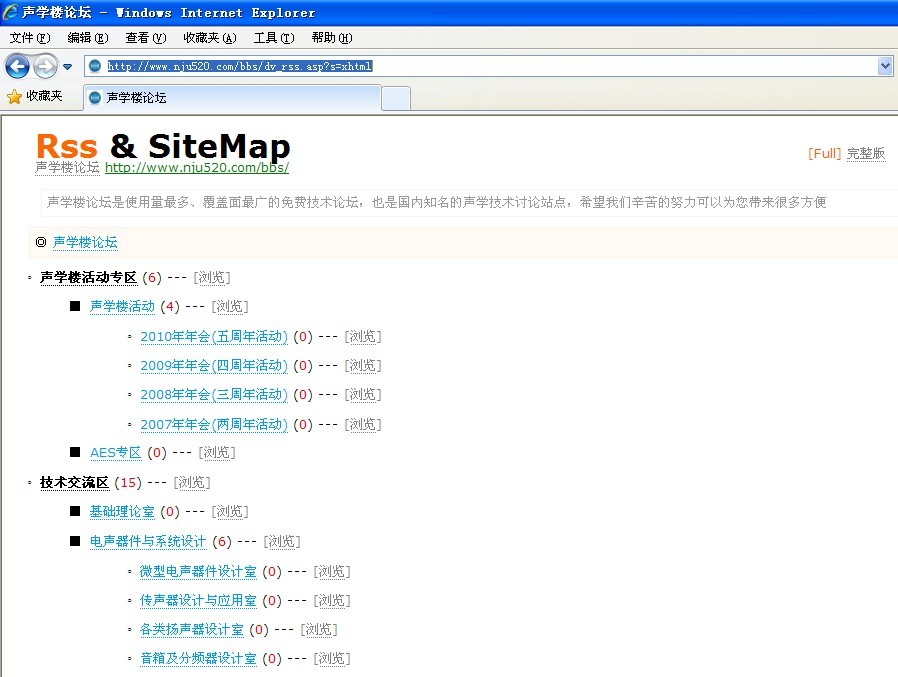
Task: Click the browser Forward arrow button
Action: (45, 66)
